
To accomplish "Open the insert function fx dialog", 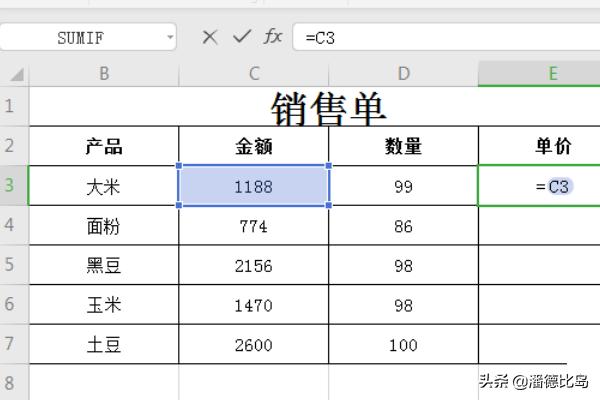I will (x=273, y=37).
